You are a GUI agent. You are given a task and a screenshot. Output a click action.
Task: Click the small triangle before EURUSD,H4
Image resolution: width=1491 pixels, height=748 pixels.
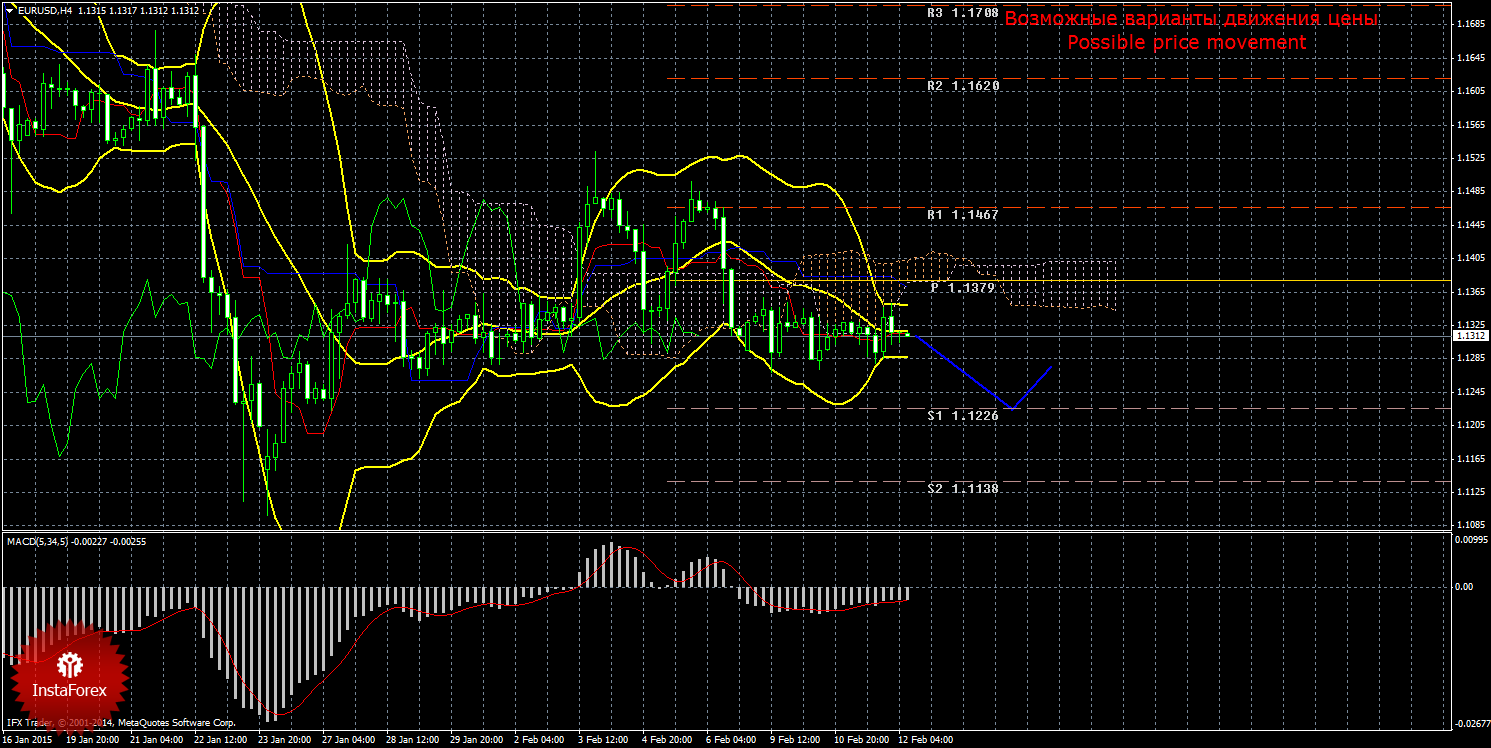point(9,9)
